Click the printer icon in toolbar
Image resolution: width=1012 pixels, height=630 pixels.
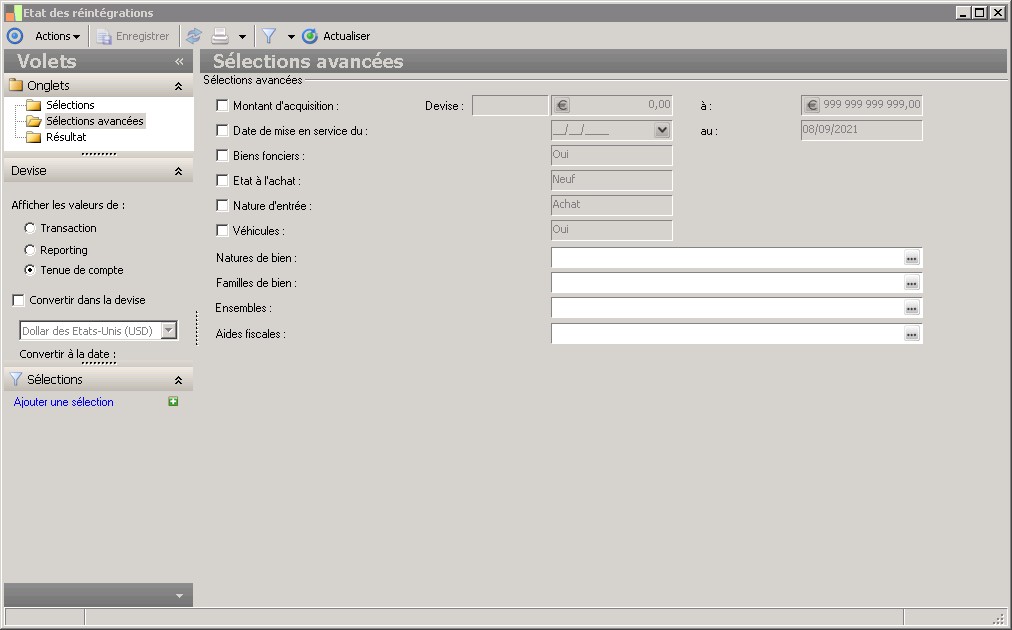pyautogui.click(x=220, y=36)
